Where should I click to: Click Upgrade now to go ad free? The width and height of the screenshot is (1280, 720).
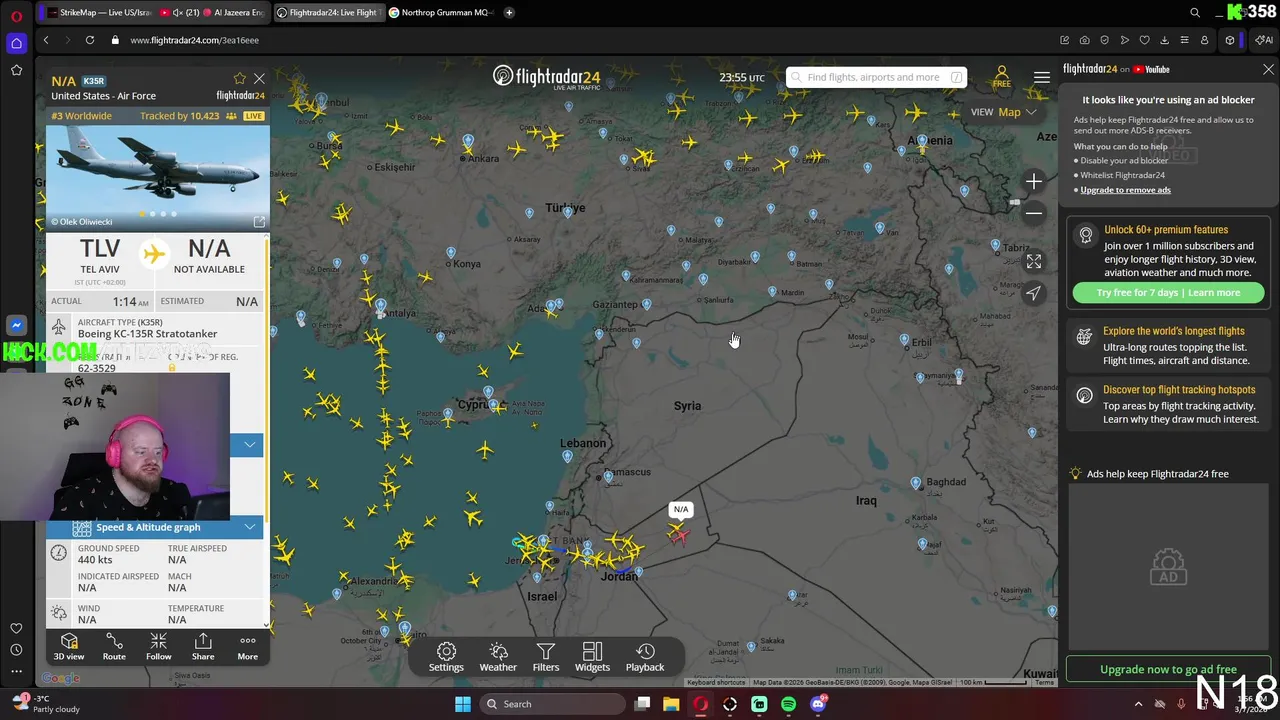(x=1168, y=669)
